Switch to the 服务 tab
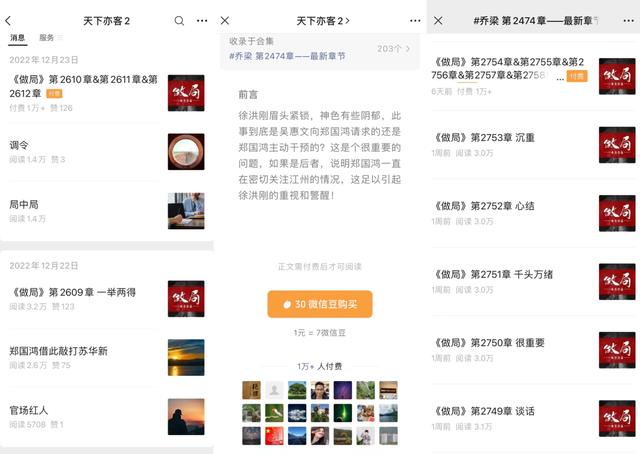 pos(46,38)
